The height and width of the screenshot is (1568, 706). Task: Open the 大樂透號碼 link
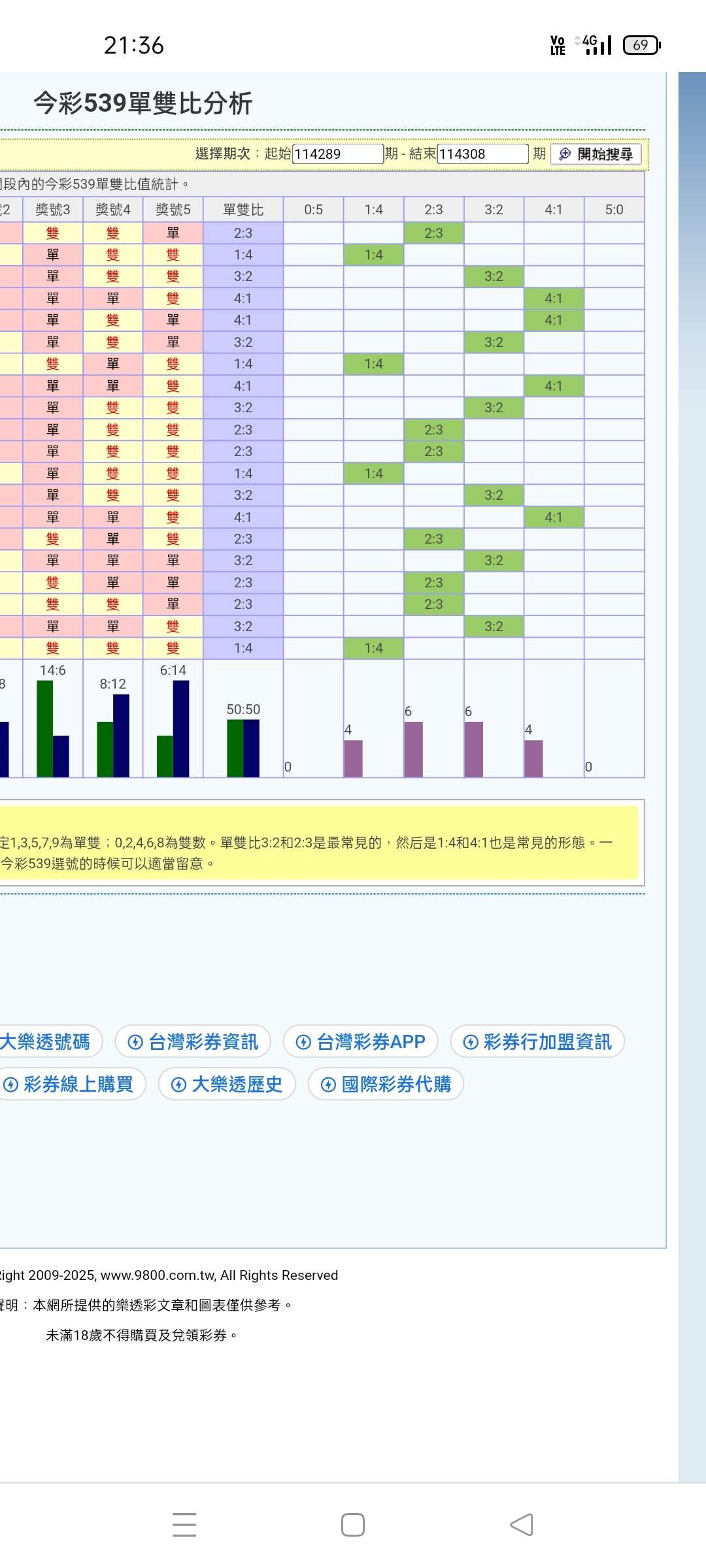44,1042
